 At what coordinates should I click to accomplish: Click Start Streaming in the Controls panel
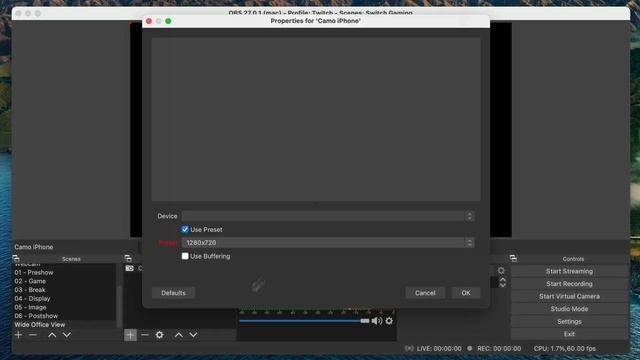(x=569, y=271)
